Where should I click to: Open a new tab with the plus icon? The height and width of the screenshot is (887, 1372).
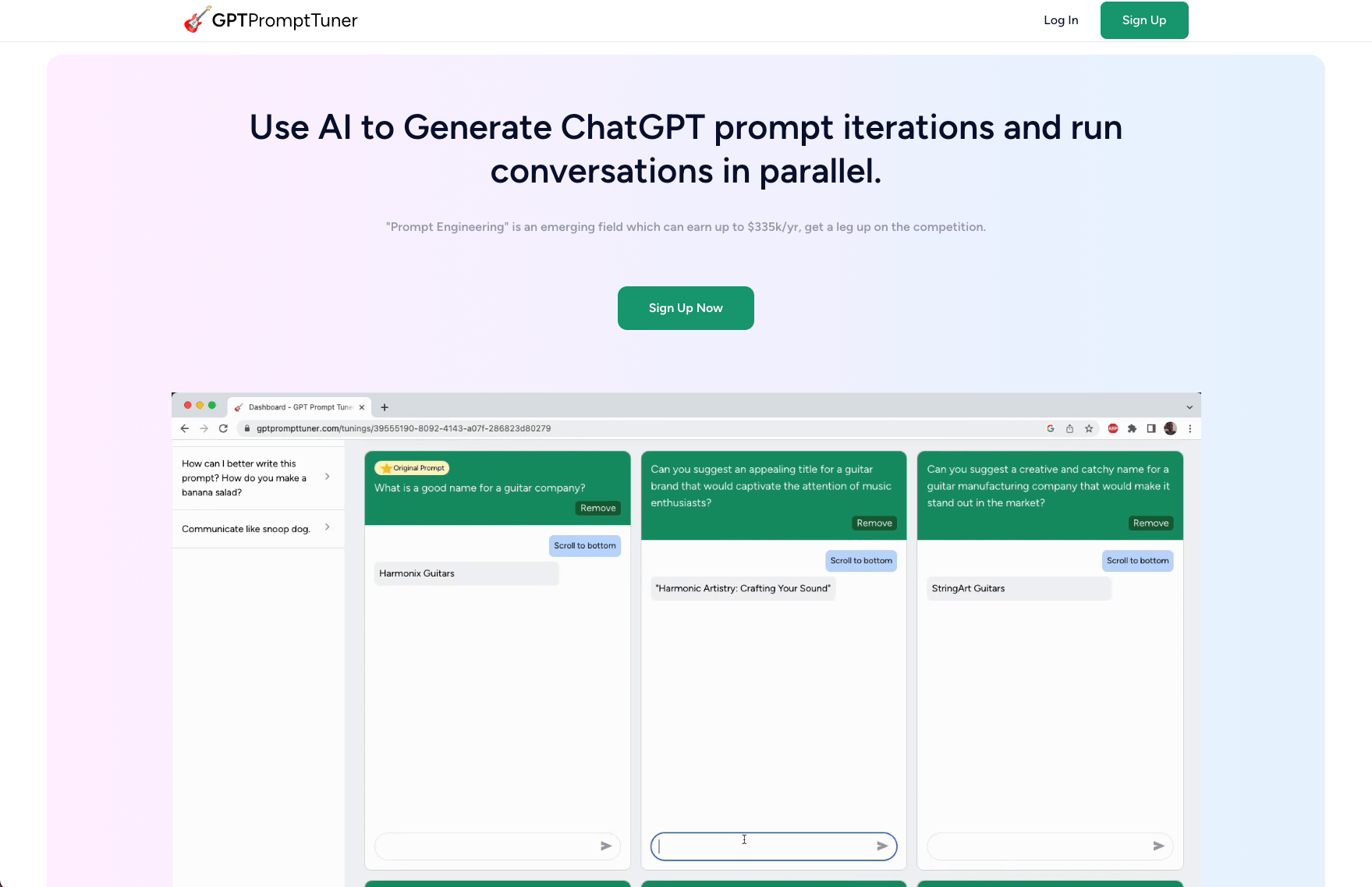point(385,407)
